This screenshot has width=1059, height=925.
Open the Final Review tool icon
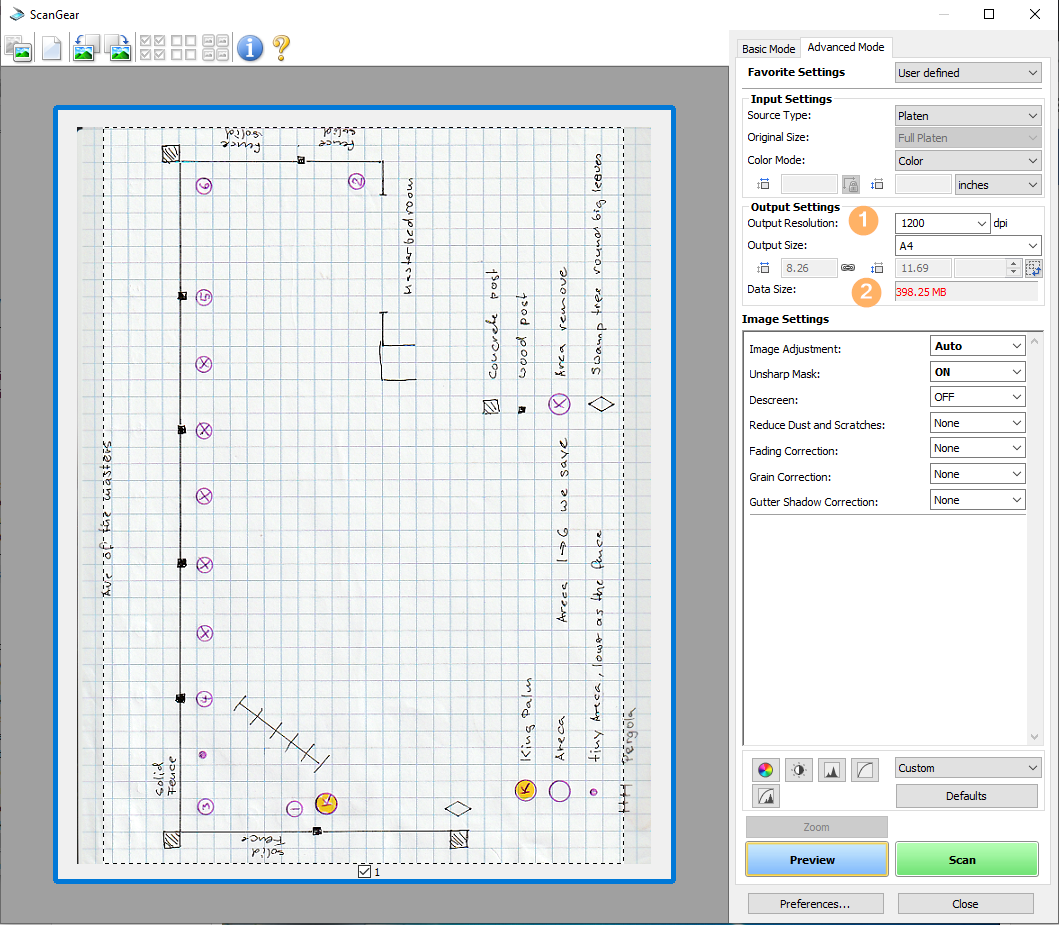pyautogui.click(x=765, y=796)
